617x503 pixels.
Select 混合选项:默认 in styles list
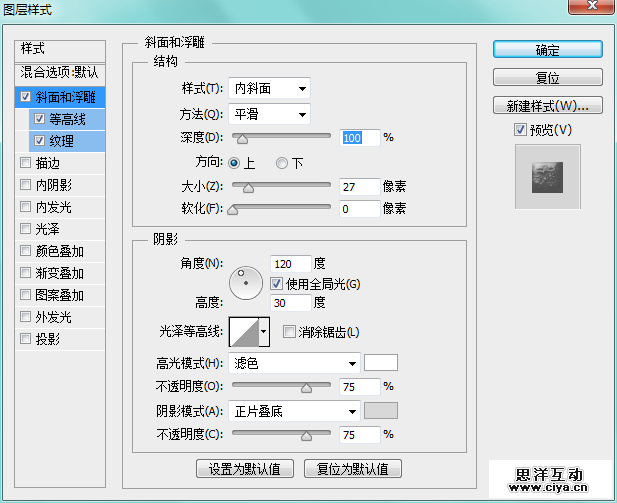60,73
